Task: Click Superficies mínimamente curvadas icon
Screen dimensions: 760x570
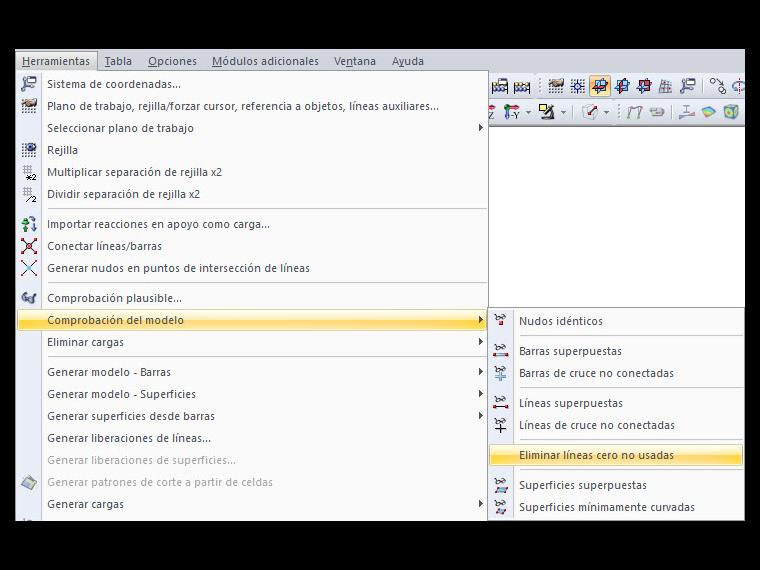Action: 501,507
